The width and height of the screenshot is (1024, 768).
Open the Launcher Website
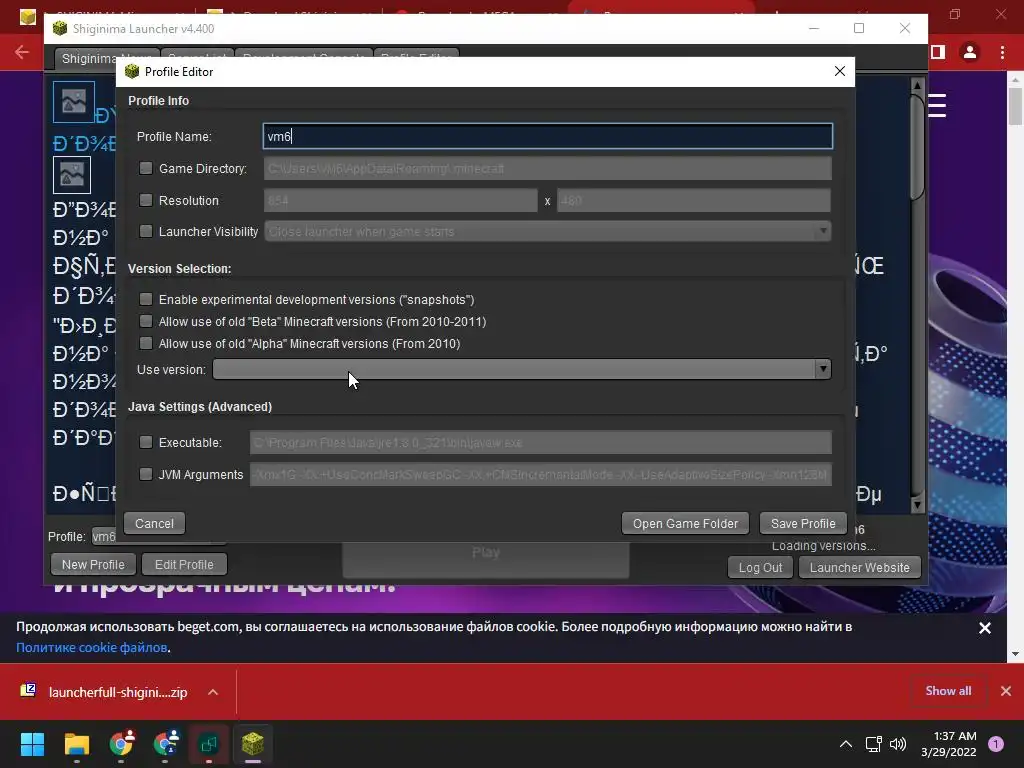[859, 568]
